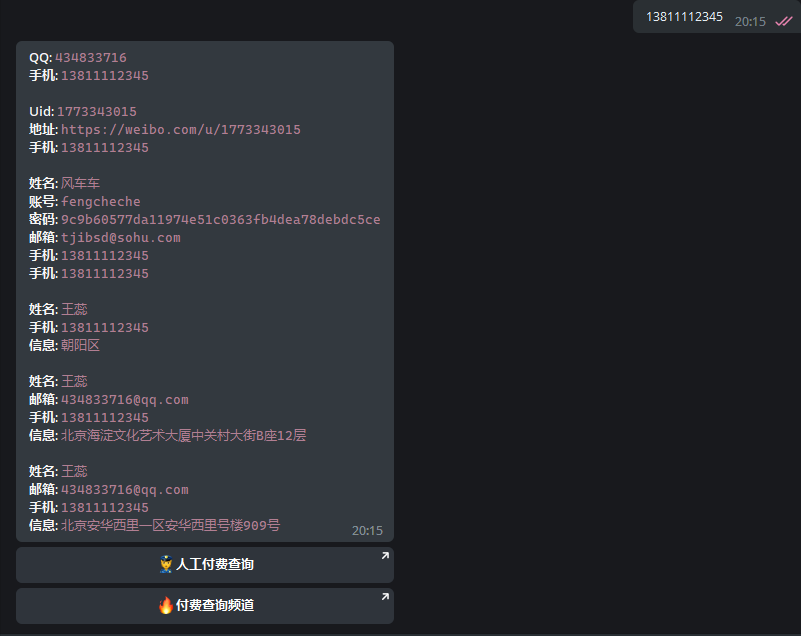Screen dimensions: 801x636
Task: Copy the last 信息 address line
Action: tap(170, 526)
